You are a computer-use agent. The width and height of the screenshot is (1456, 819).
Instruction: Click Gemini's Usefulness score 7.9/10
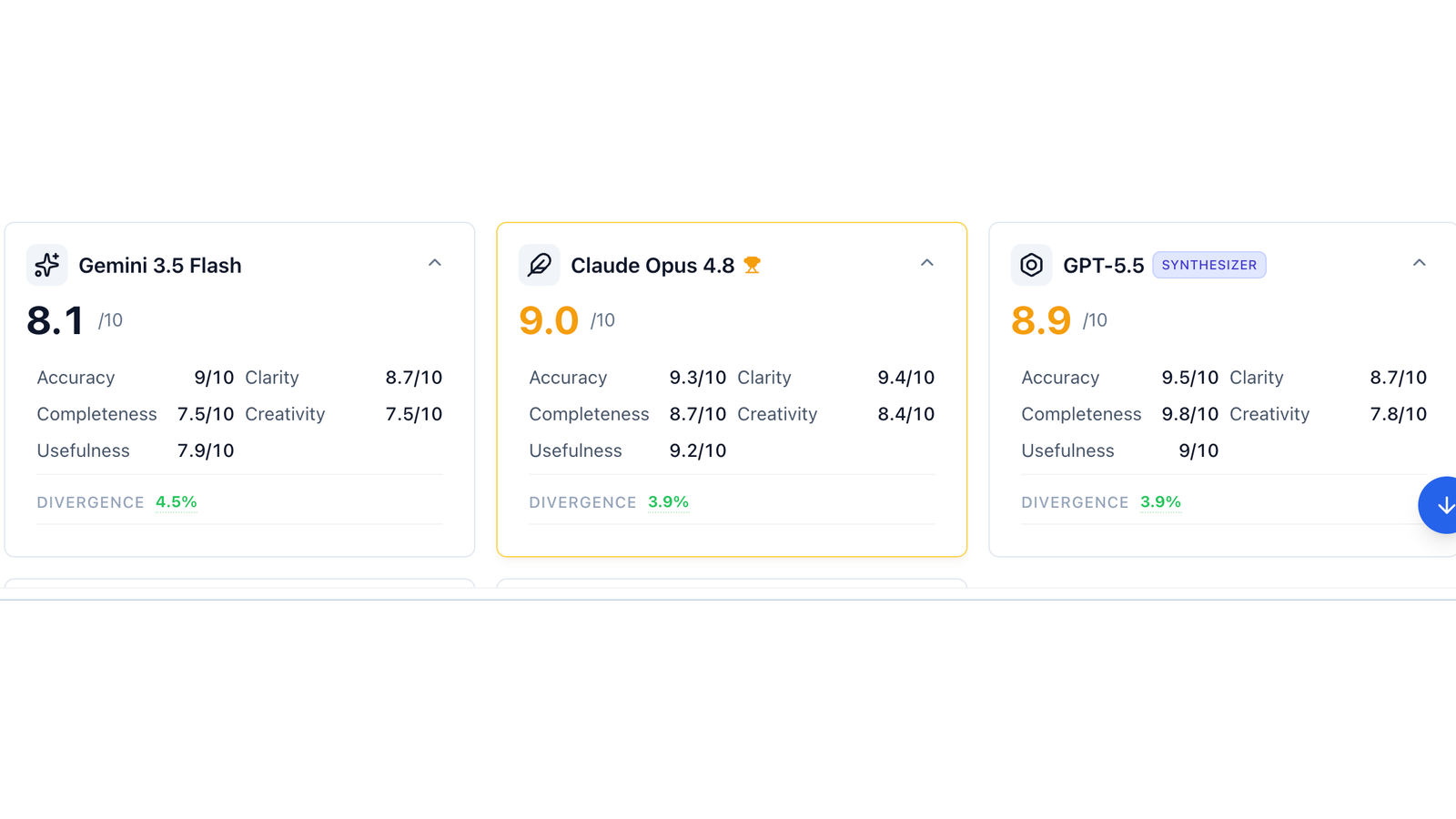[206, 450]
